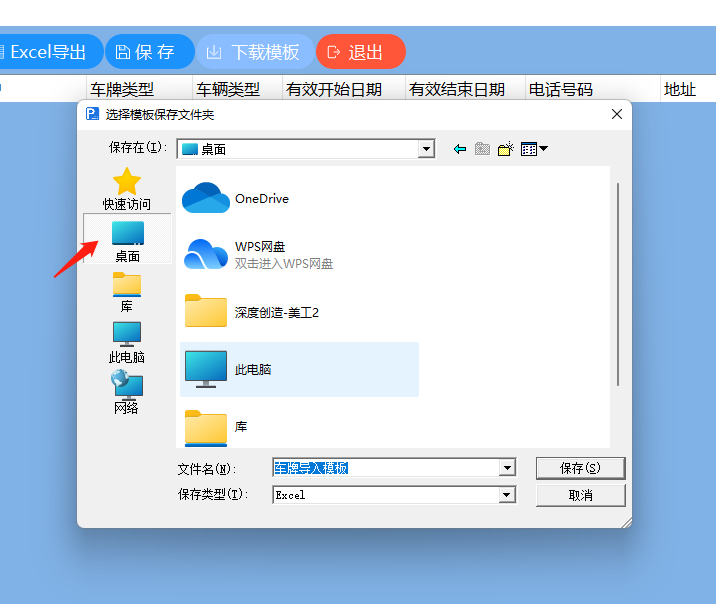The height and width of the screenshot is (604, 716).
Task: Click the 双击进入WPS网盘 description text
Action: point(284,264)
